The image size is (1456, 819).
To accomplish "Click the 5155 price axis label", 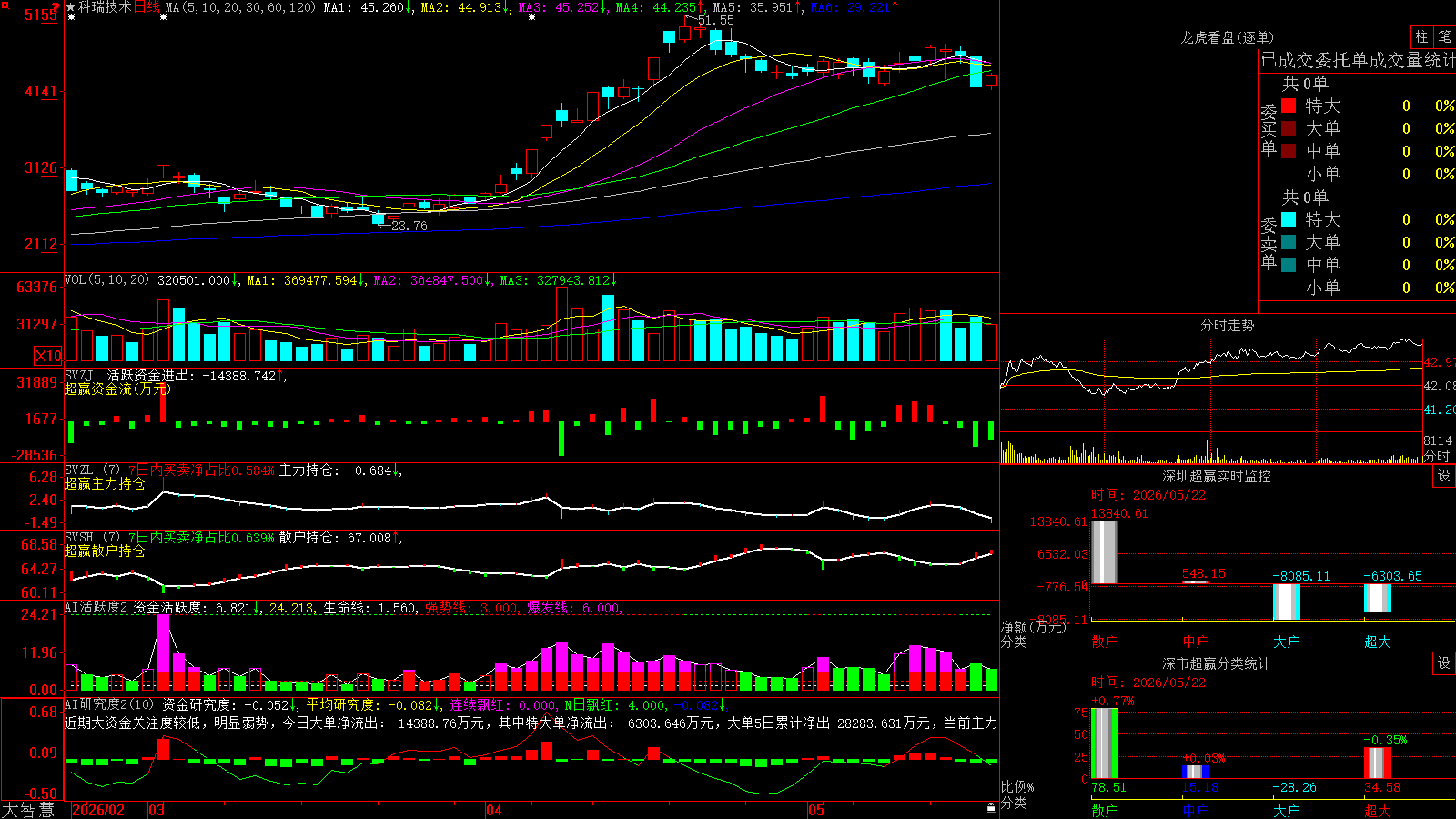I will pos(42,15).
